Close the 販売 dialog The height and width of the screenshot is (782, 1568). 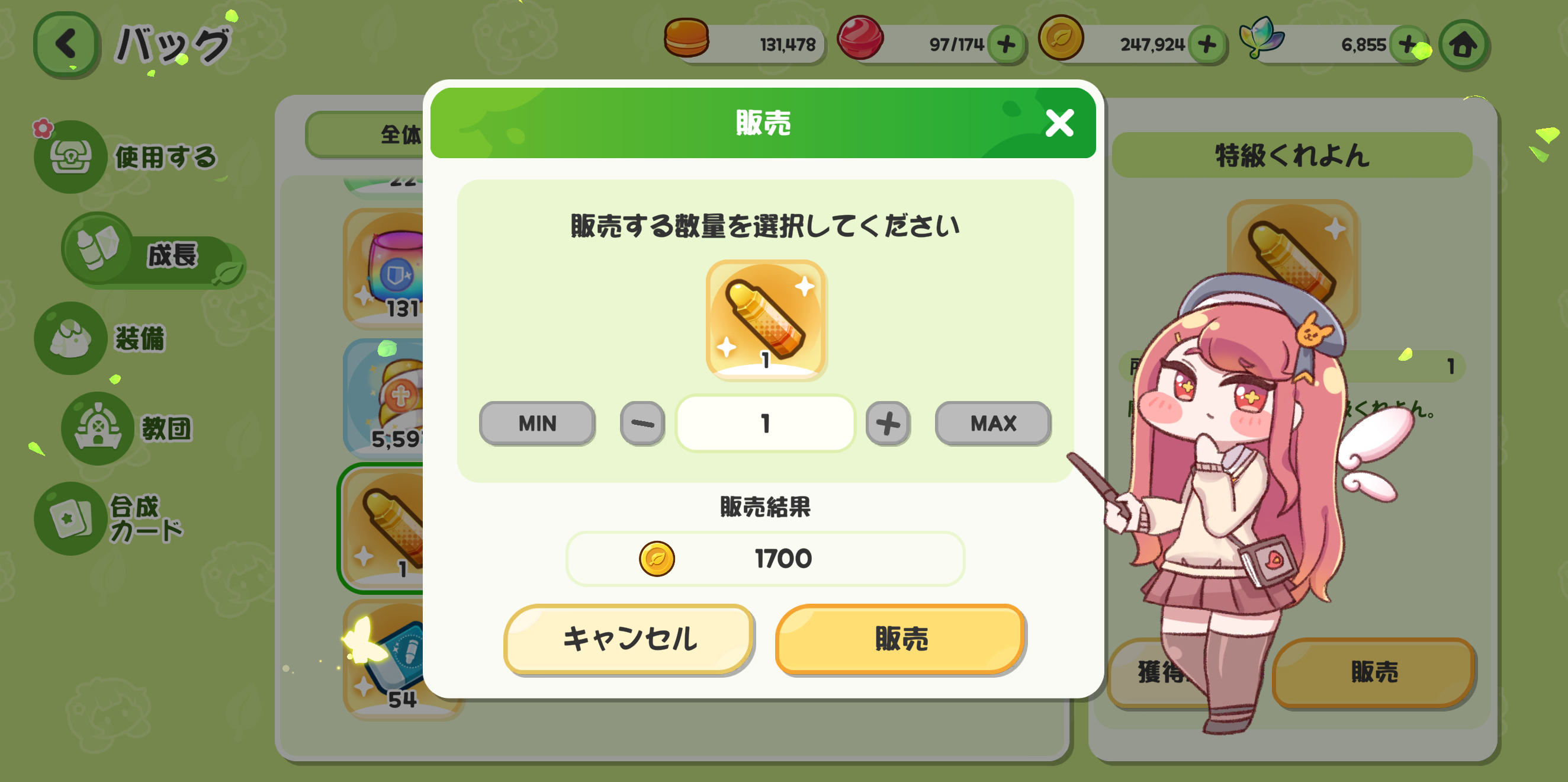coord(1059,123)
